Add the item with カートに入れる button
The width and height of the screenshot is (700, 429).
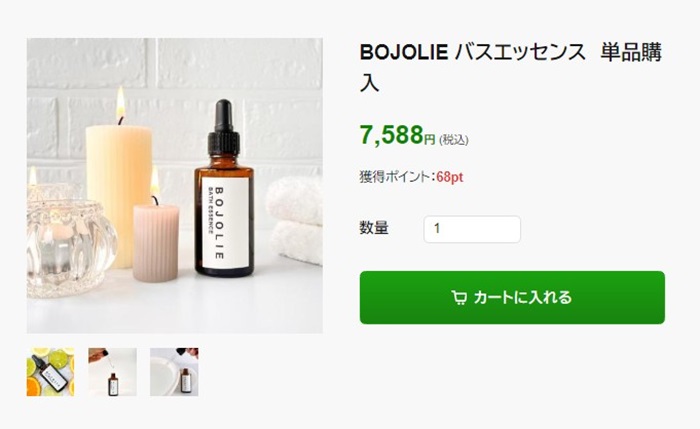(x=512, y=298)
